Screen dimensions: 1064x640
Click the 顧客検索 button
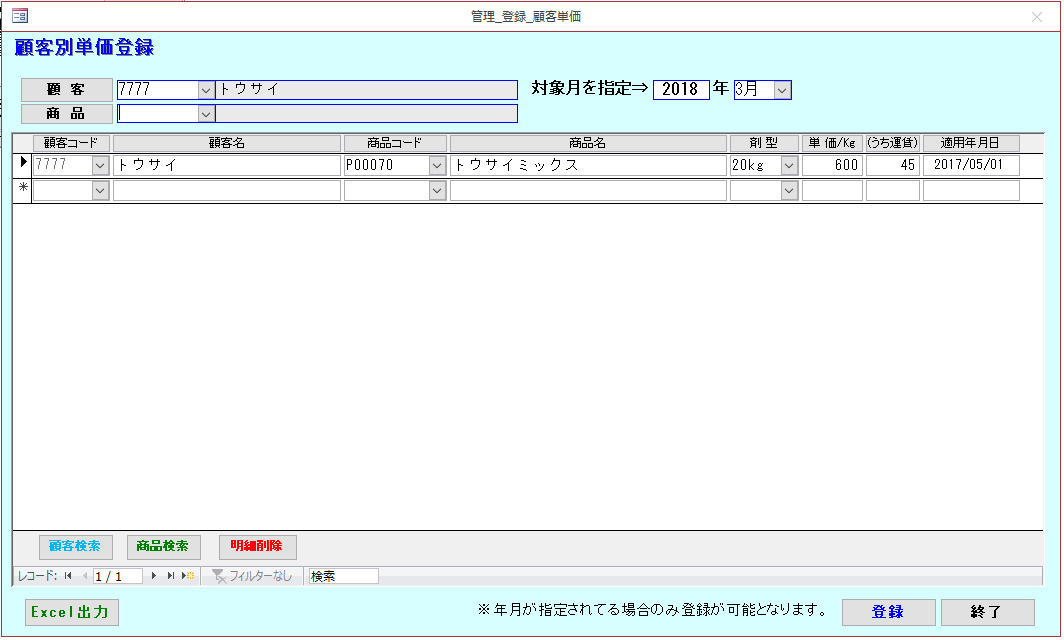75,547
